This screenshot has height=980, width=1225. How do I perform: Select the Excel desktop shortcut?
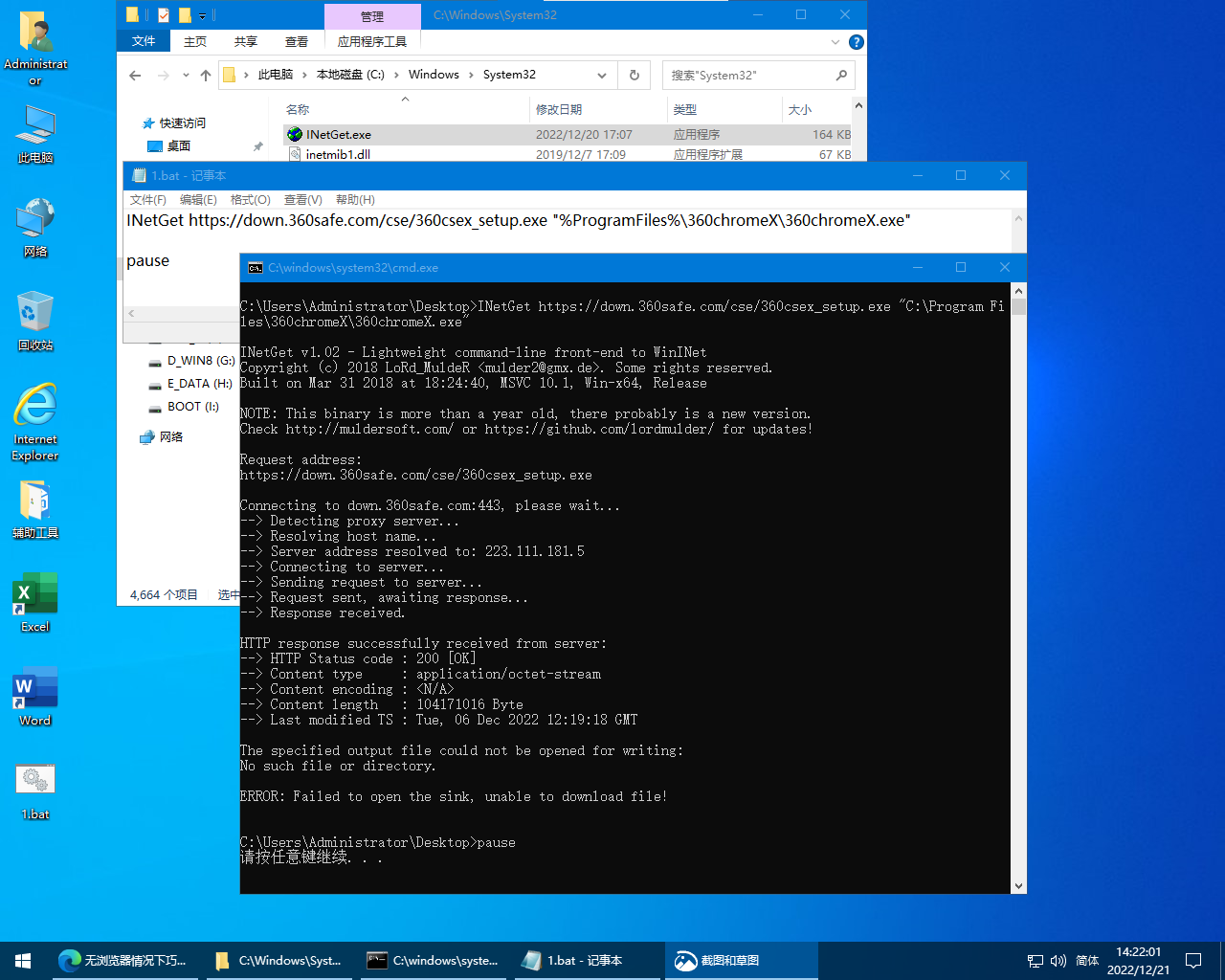35,603
